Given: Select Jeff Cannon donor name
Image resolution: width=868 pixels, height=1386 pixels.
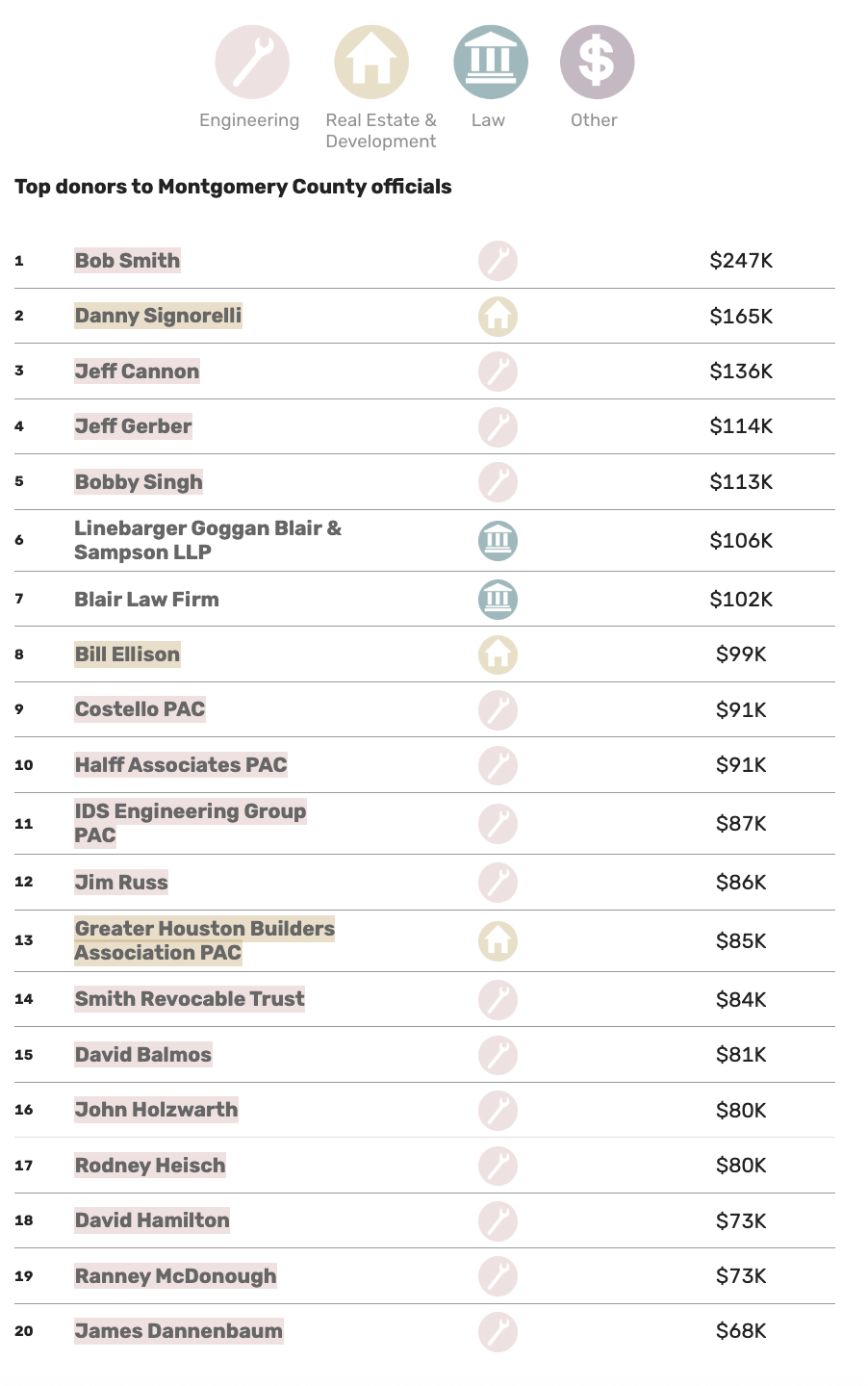Looking at the screenshot, I should (137, 372).
